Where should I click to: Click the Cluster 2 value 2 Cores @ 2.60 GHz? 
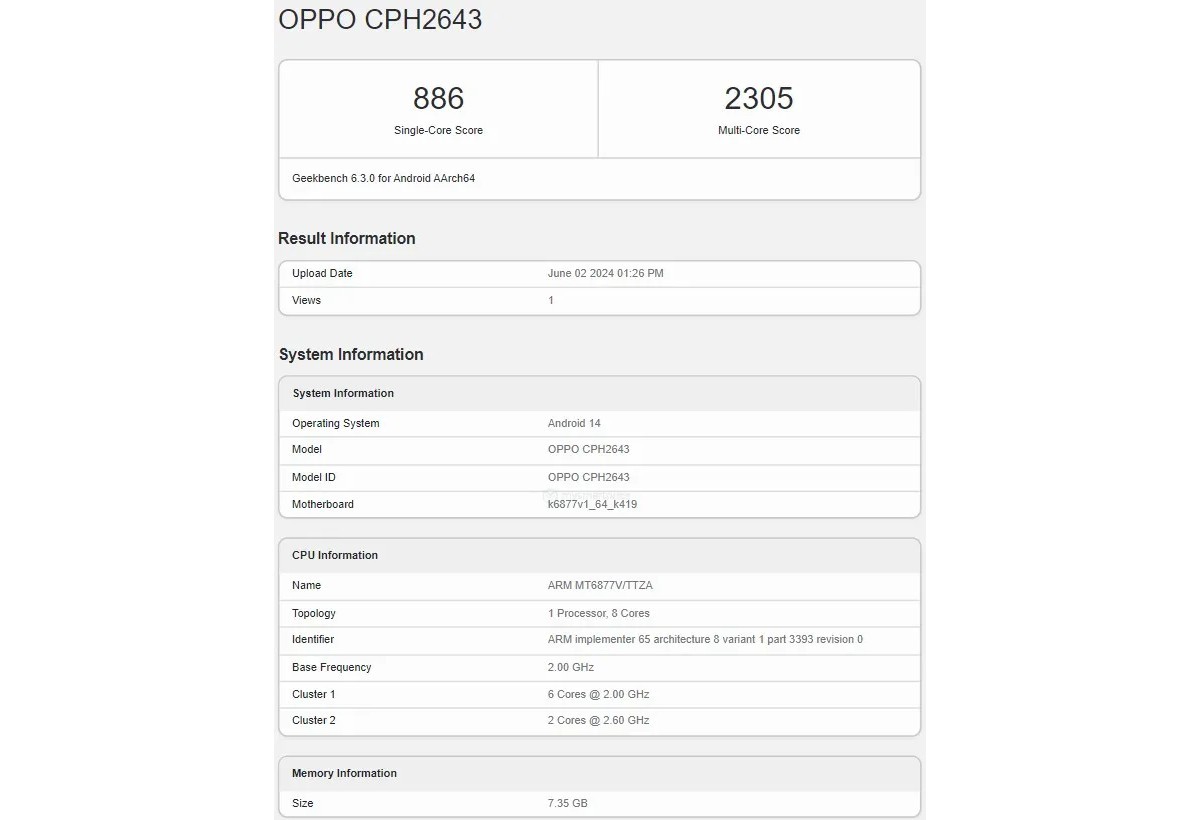click(x=598, y=720)
